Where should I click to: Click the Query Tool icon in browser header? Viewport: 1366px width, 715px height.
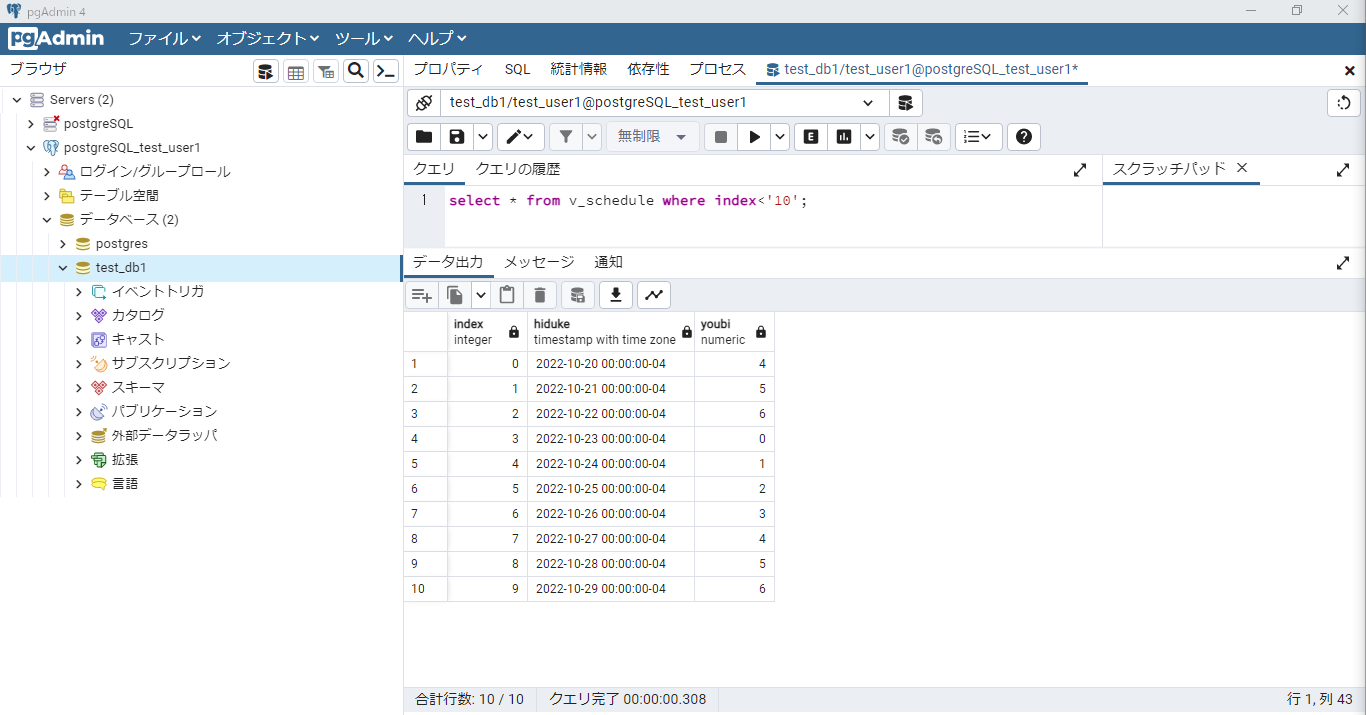pos(266,71)
